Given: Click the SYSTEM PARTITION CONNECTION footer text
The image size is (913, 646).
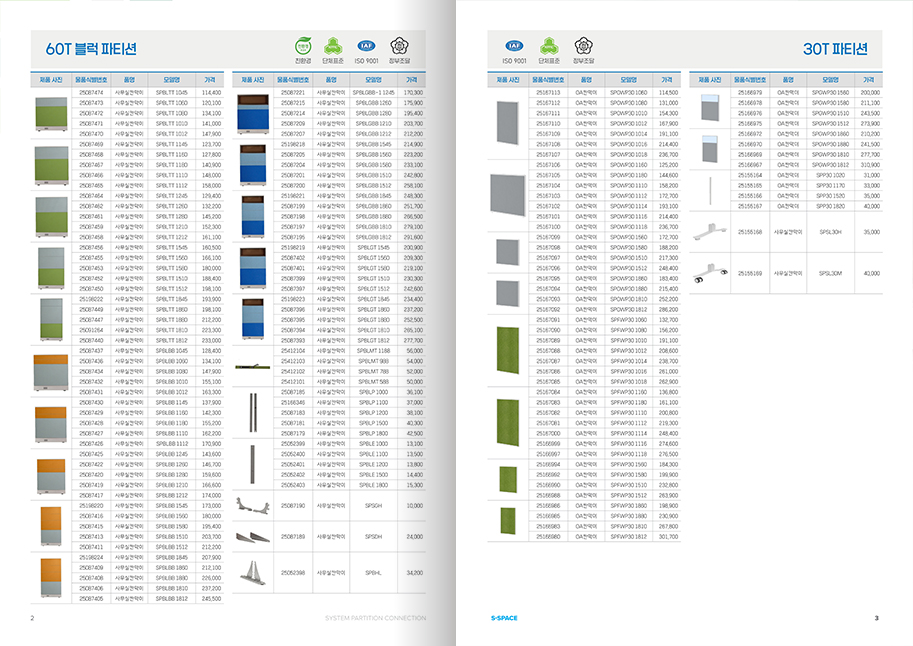Looking at the screenshot, I should click(x=375, y=618).
